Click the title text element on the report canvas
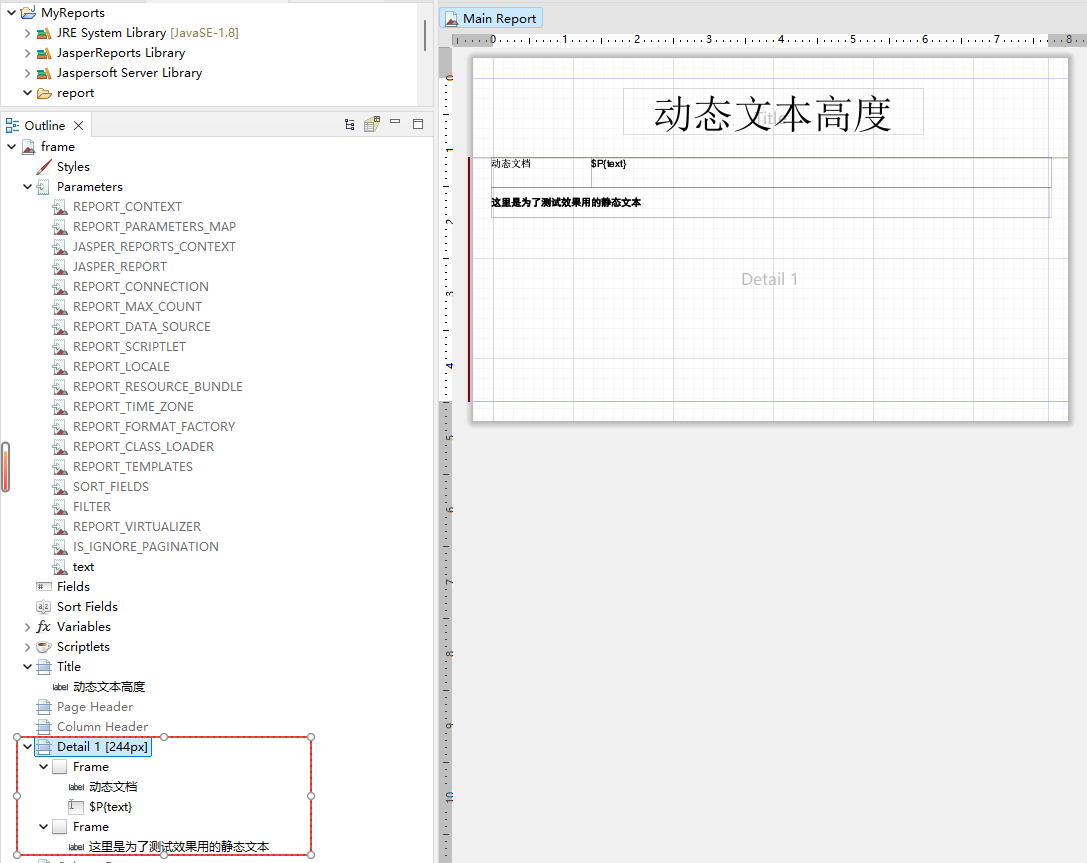 tap(772, 112)
